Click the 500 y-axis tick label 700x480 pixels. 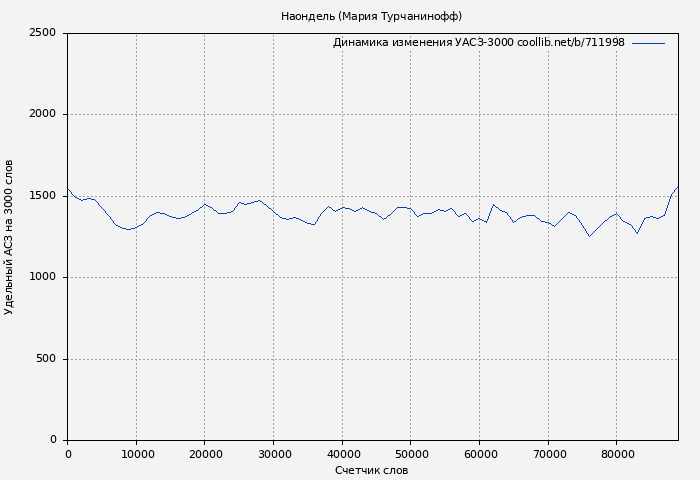46,359
